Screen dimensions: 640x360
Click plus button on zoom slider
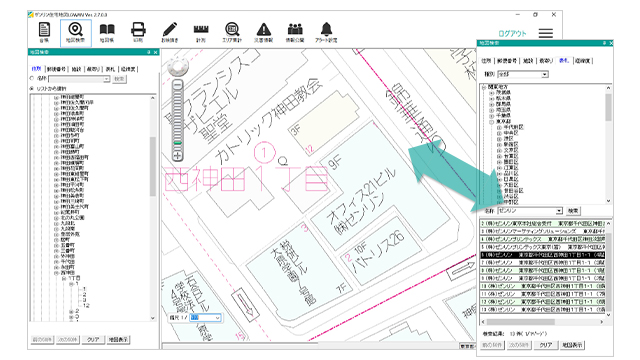[178, 156]
